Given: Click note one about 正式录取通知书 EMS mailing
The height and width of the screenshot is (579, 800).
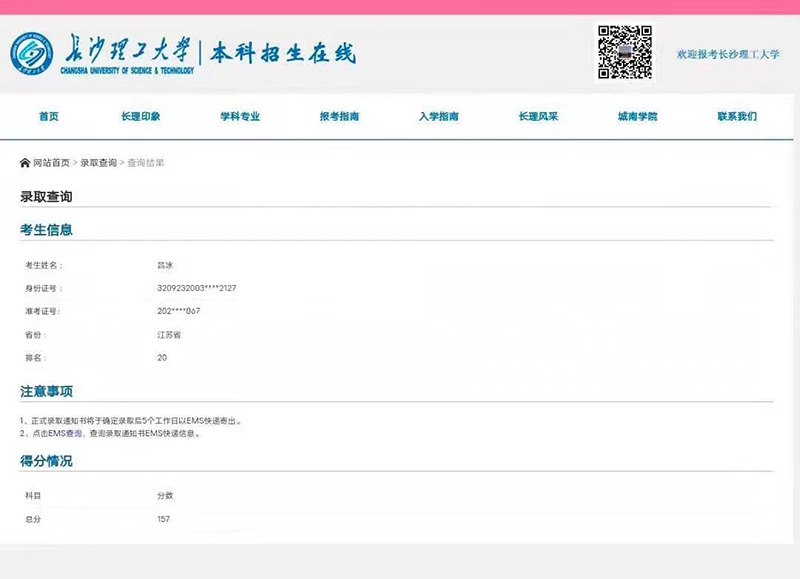Looking at the screenshot, I should point(131,421).
